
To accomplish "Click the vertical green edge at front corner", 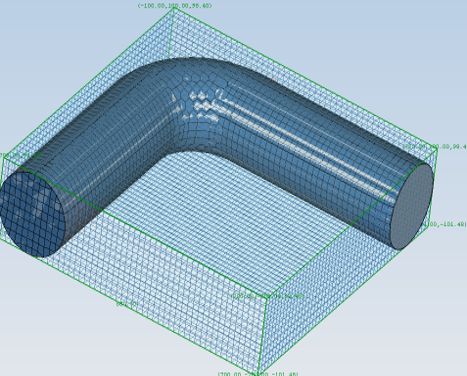I will [x=263, y=335].
